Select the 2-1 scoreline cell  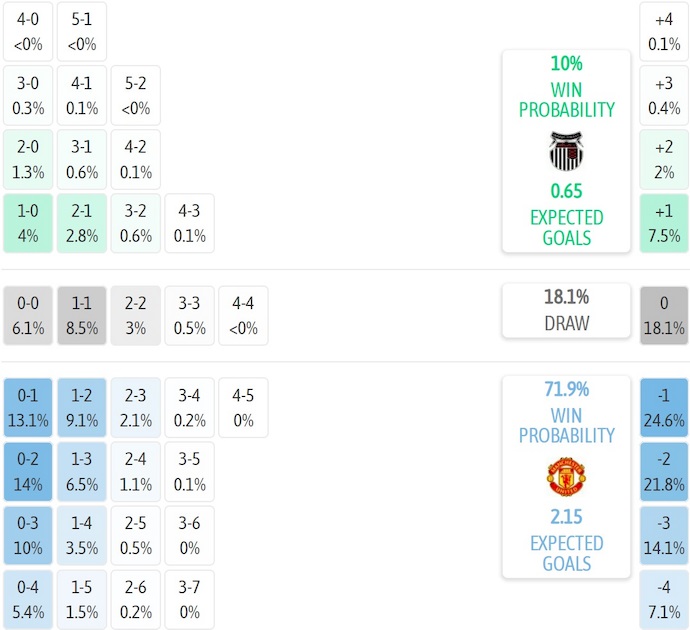[82, 223]
